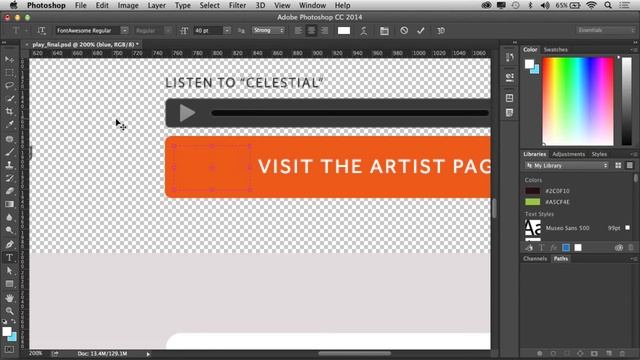Apply library color #2C0F10

[x=532, y=191]
